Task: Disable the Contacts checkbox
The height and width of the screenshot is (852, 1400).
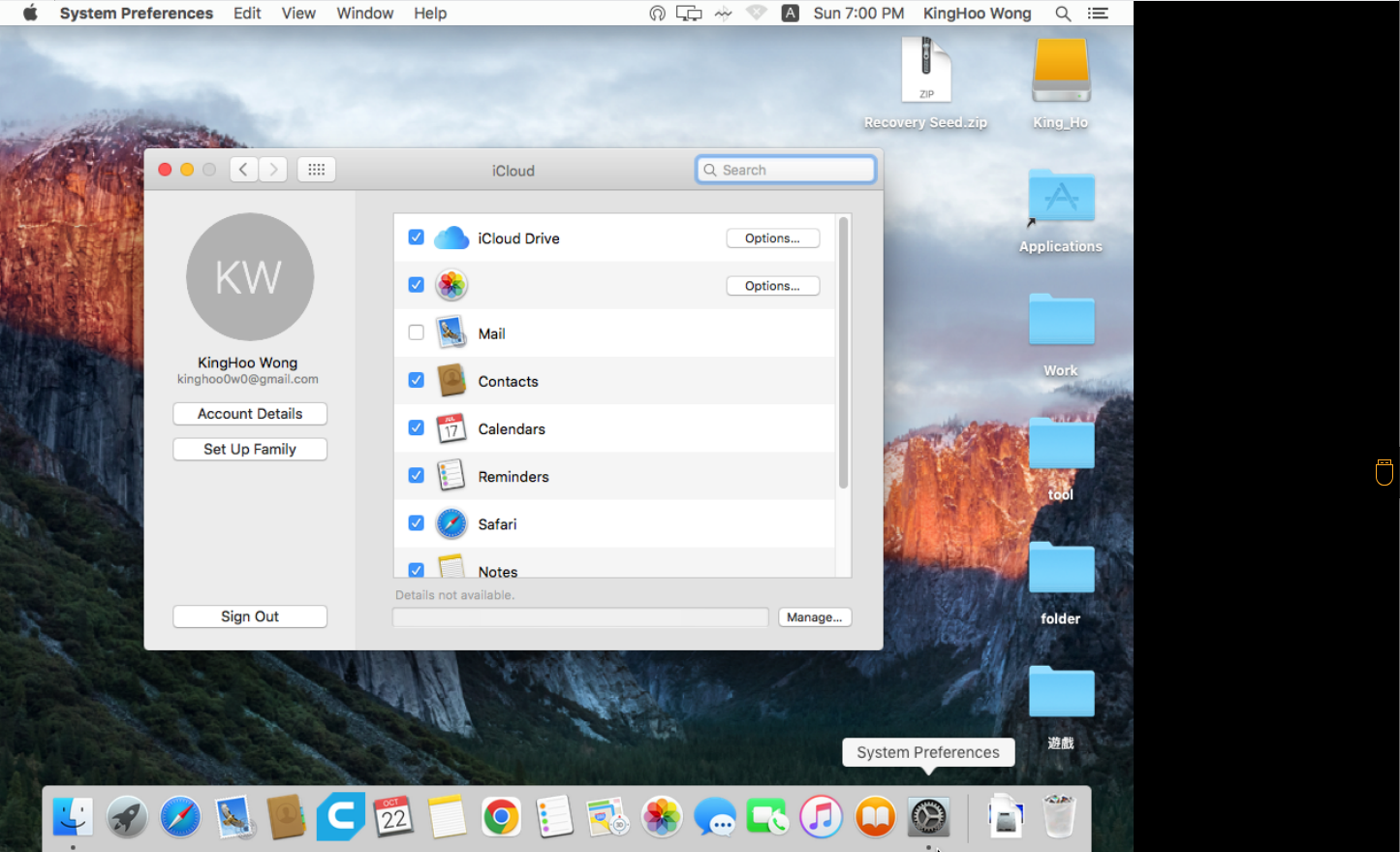Action: pyautogui.click(x=417, y=380)
